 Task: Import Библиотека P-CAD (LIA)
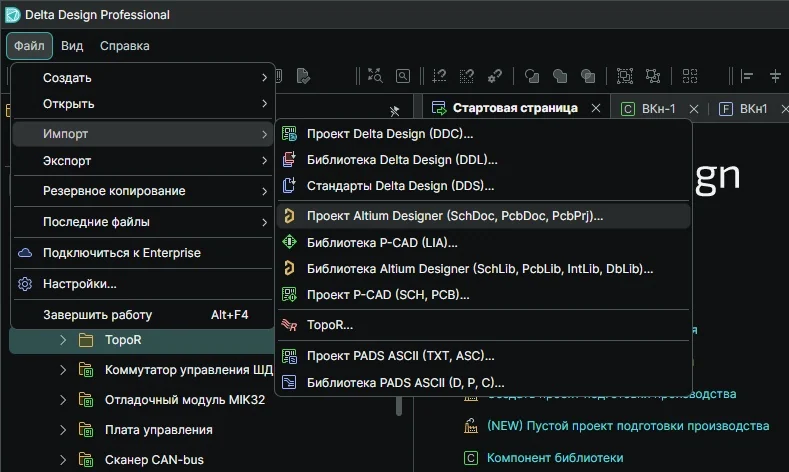pyautogui.click(x=483, y=243)
